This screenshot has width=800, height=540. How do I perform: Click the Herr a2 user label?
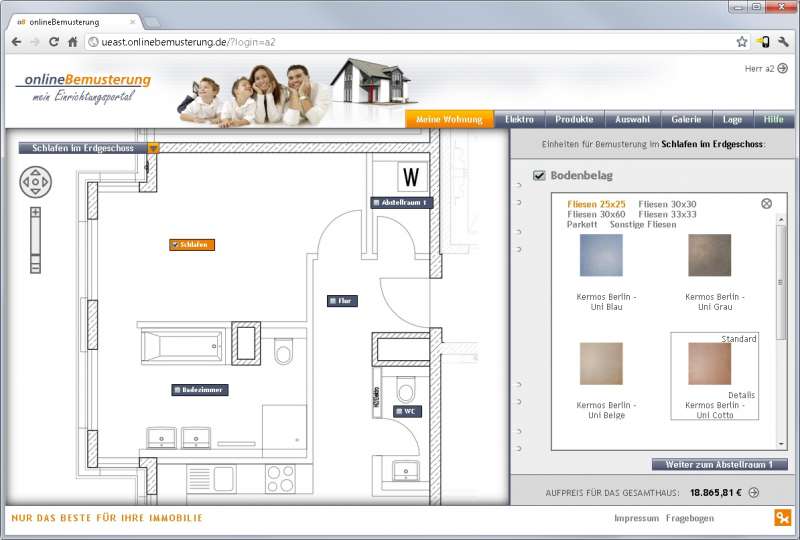pos(759,68)
